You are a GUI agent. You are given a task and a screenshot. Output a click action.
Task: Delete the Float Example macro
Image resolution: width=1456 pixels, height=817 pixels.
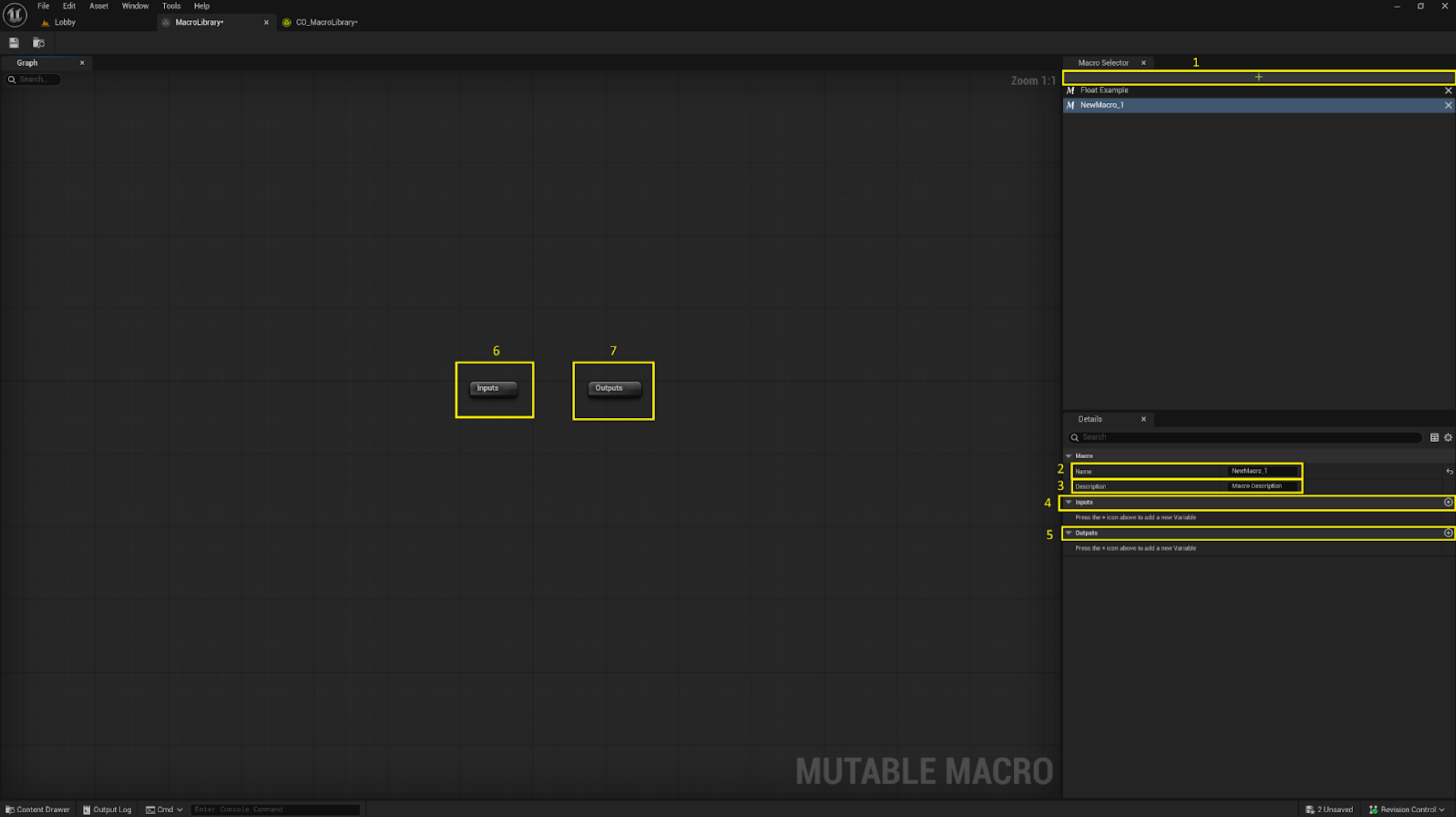click(1448, 91)
